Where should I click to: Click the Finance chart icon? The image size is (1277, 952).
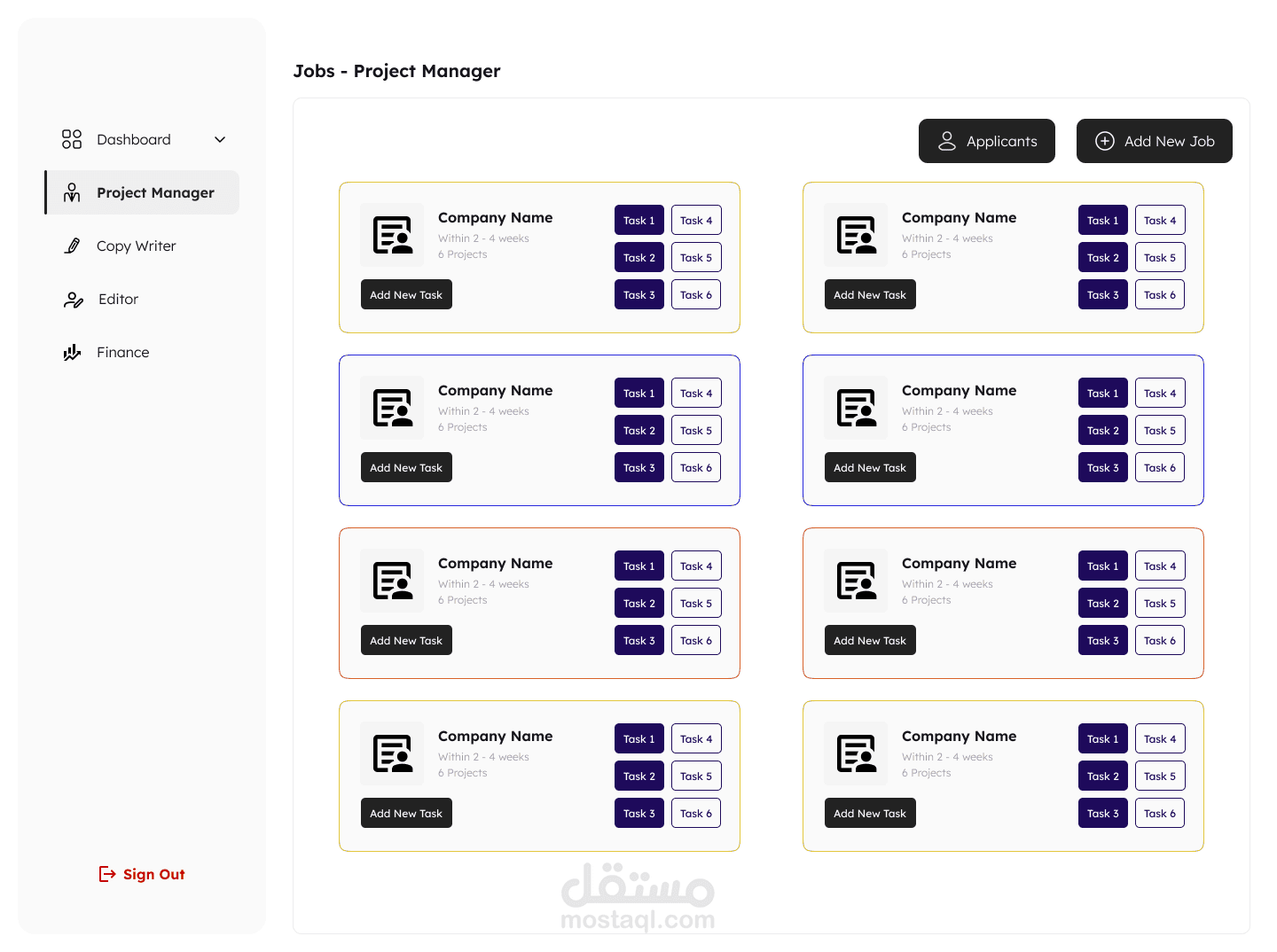click(x=72, y=353)
